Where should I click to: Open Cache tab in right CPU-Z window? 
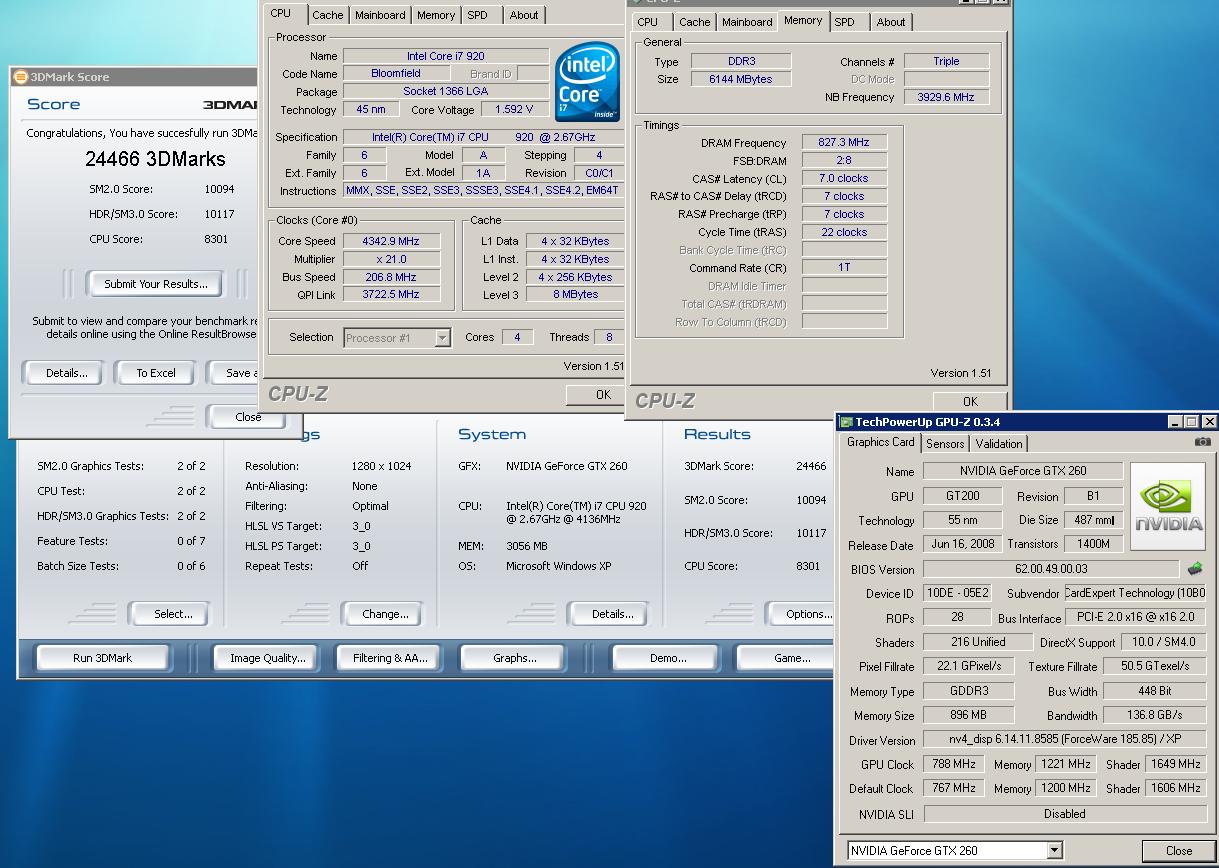click(694, 22)
